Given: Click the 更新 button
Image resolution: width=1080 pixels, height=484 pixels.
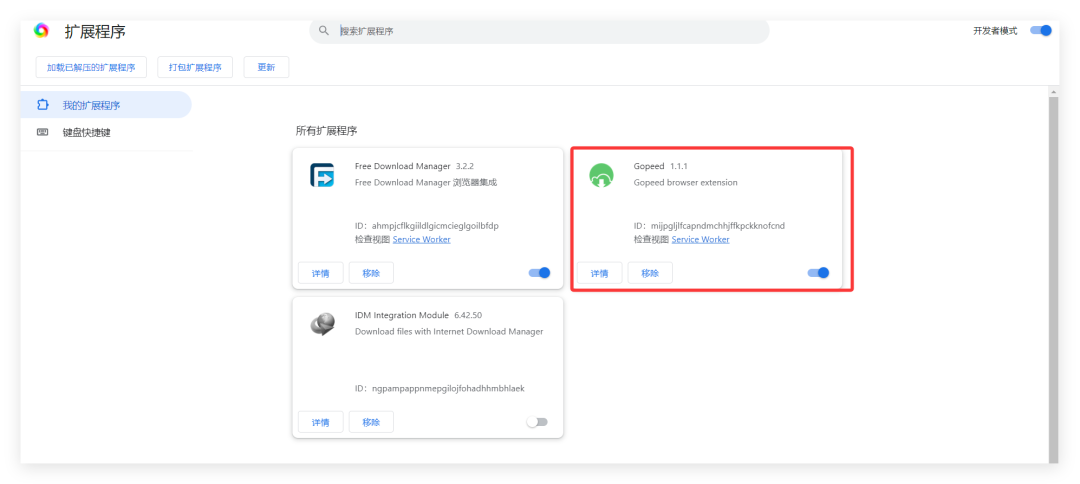Looking at the screenshot, I should 266,67.
